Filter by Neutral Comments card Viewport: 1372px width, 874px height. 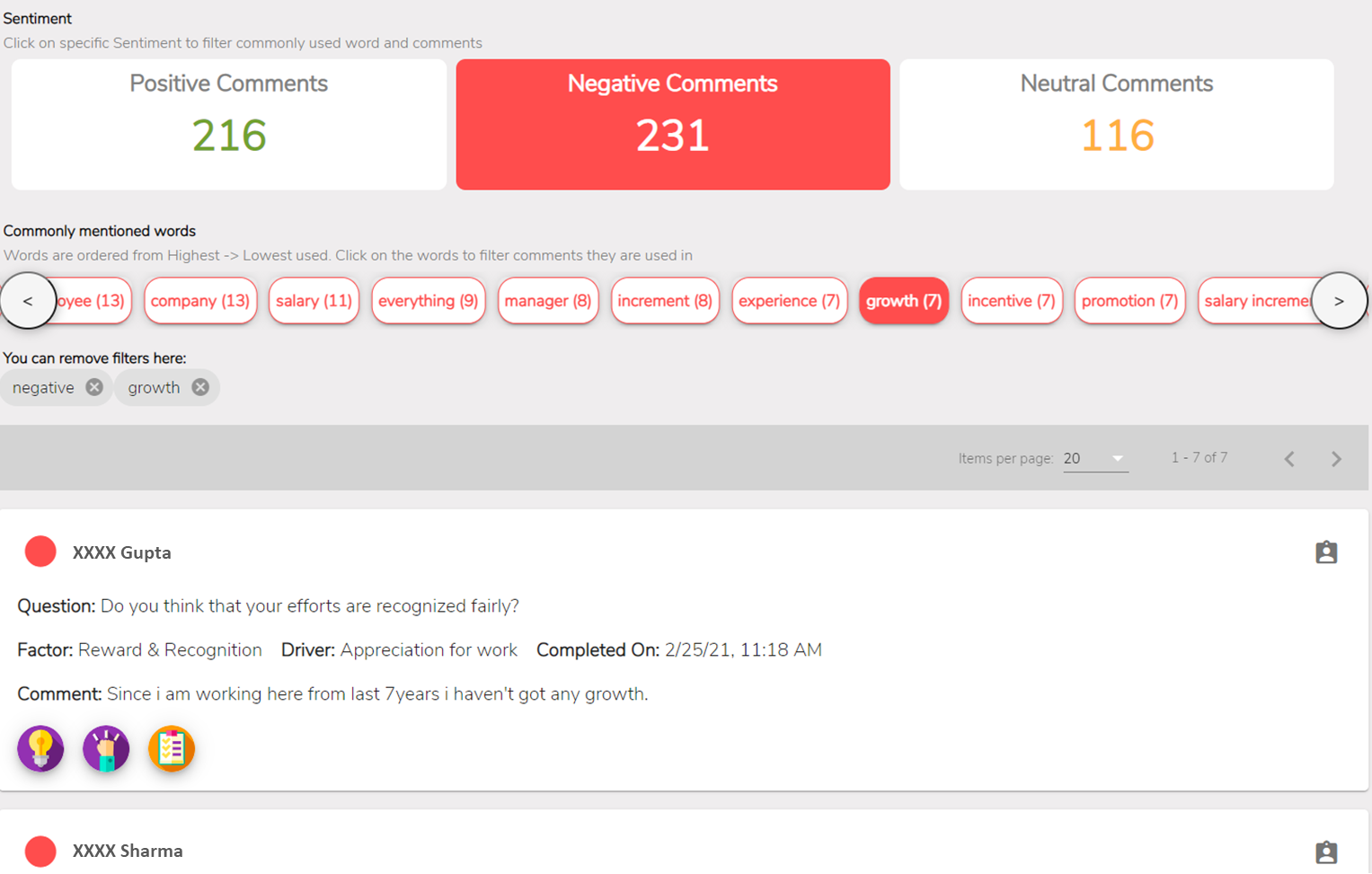pyautogui.click(x=1117, y=125)
